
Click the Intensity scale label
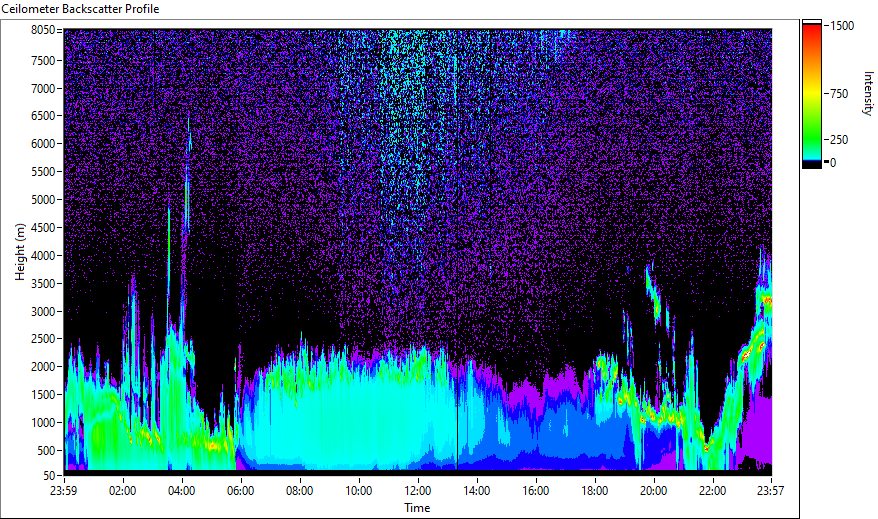pyautogui.click(x=868, y=93)
